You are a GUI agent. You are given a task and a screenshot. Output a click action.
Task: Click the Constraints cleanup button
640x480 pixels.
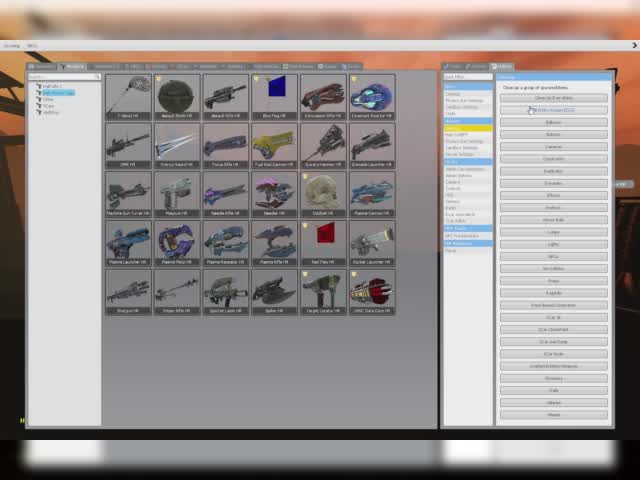(x=554, y=159)
